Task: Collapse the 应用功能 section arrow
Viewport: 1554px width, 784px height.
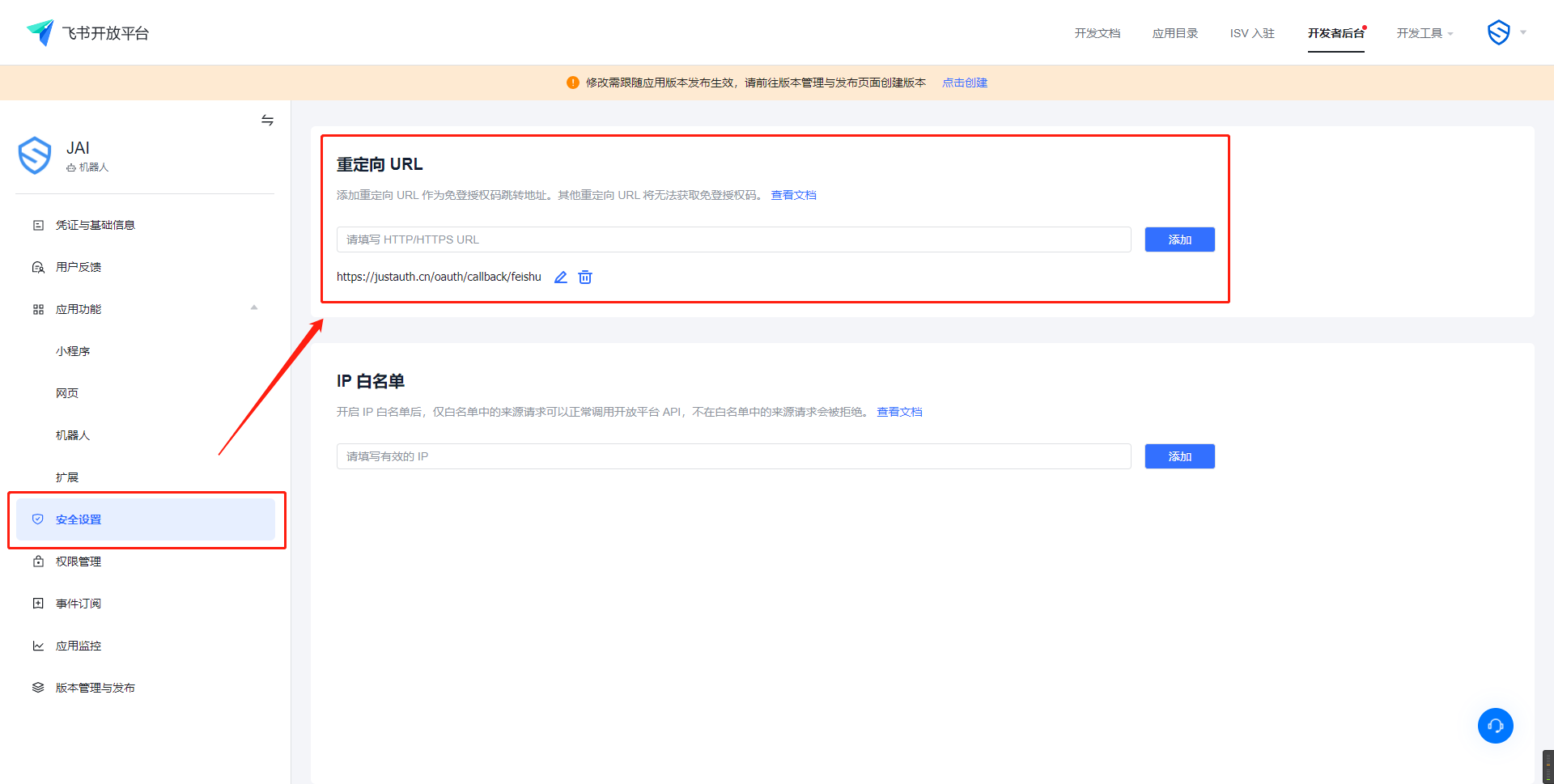Action: (254, 308)
